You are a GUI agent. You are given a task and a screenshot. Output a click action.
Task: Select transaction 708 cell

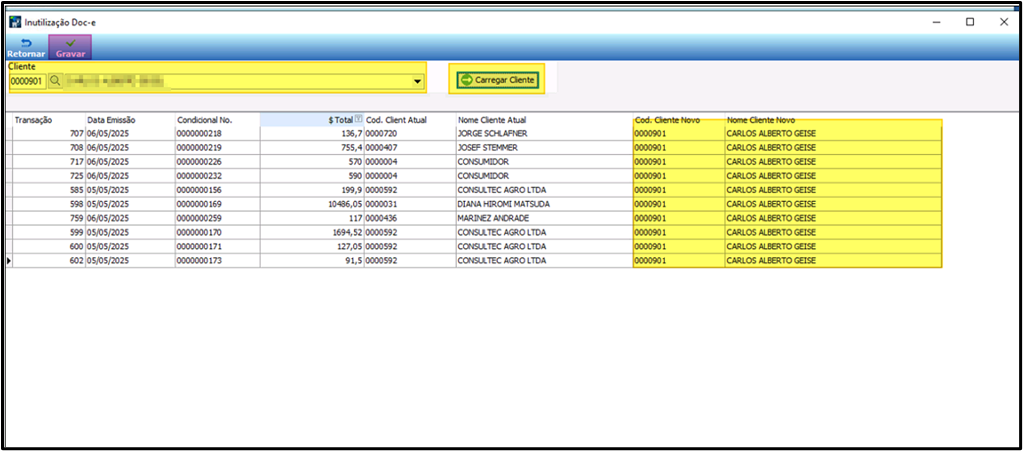(x=49, y=148)
